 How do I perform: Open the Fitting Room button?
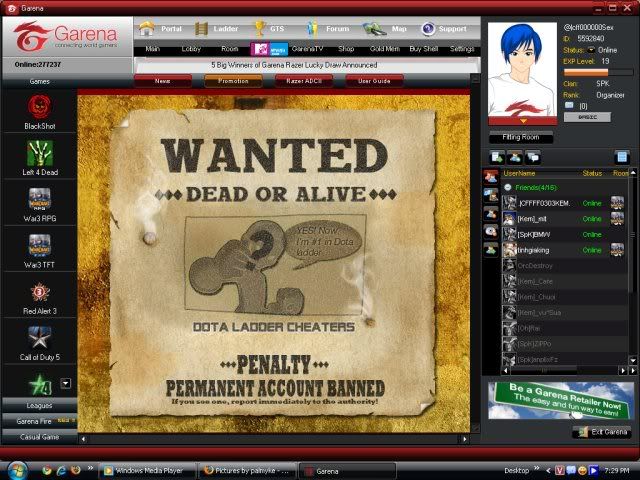(x=521, y=138)
